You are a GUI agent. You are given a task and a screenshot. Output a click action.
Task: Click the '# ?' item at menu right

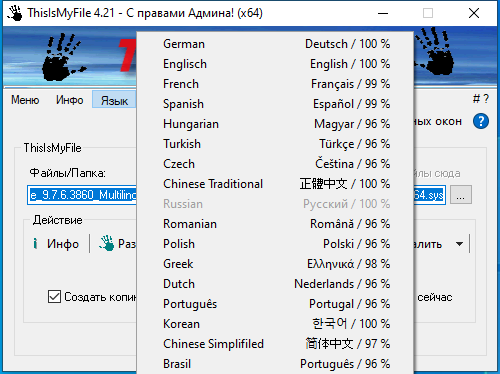tap(481, 99)
